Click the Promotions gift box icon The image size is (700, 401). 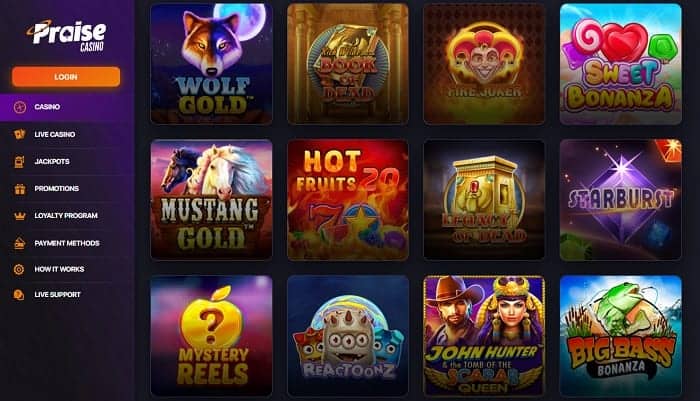[20, 189]
